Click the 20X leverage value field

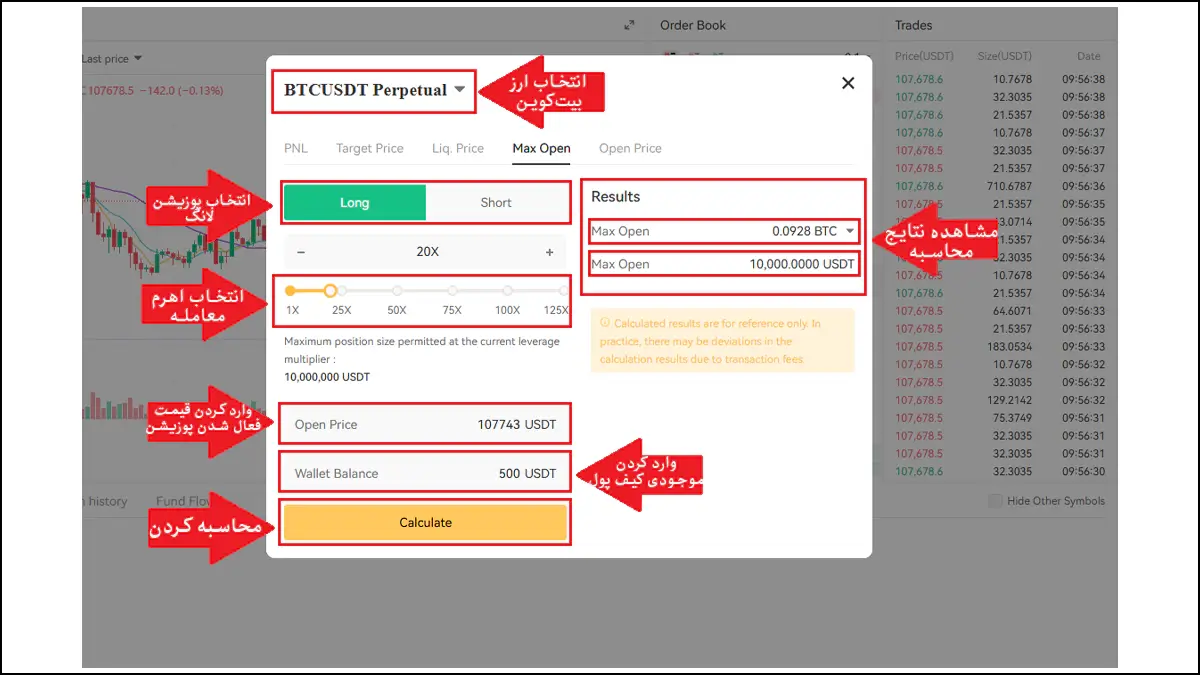(427, 252)
